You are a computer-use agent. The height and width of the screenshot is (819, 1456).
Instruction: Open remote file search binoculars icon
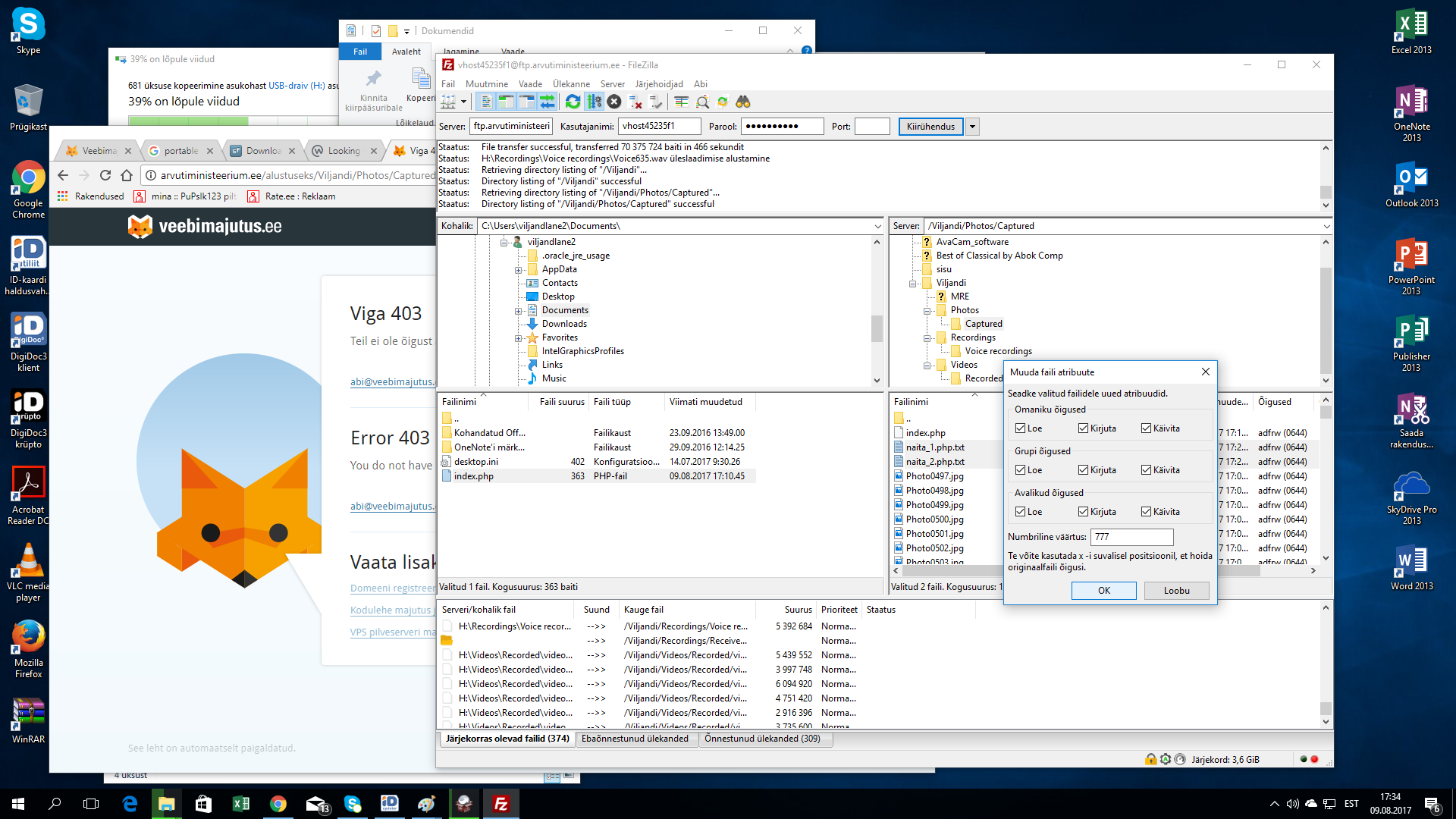tap(742, 102)
